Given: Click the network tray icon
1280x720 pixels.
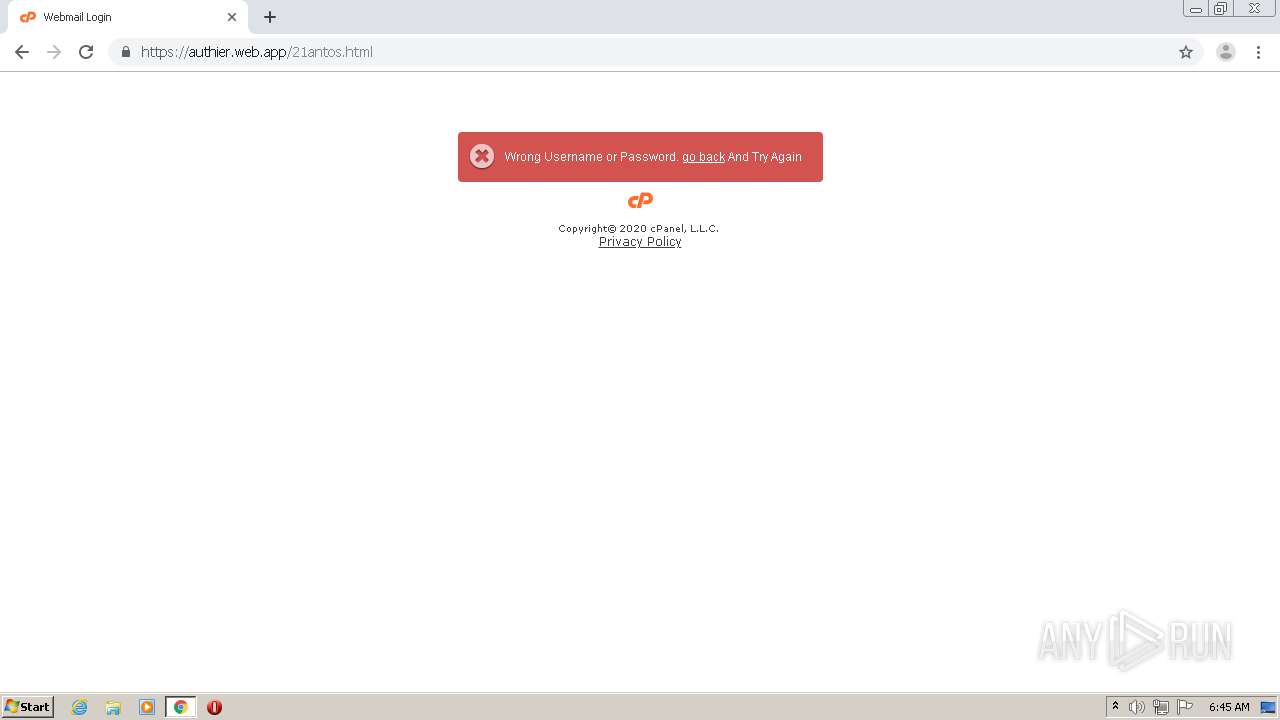Looking at the screenshot, I should (x=1161, y=707).
